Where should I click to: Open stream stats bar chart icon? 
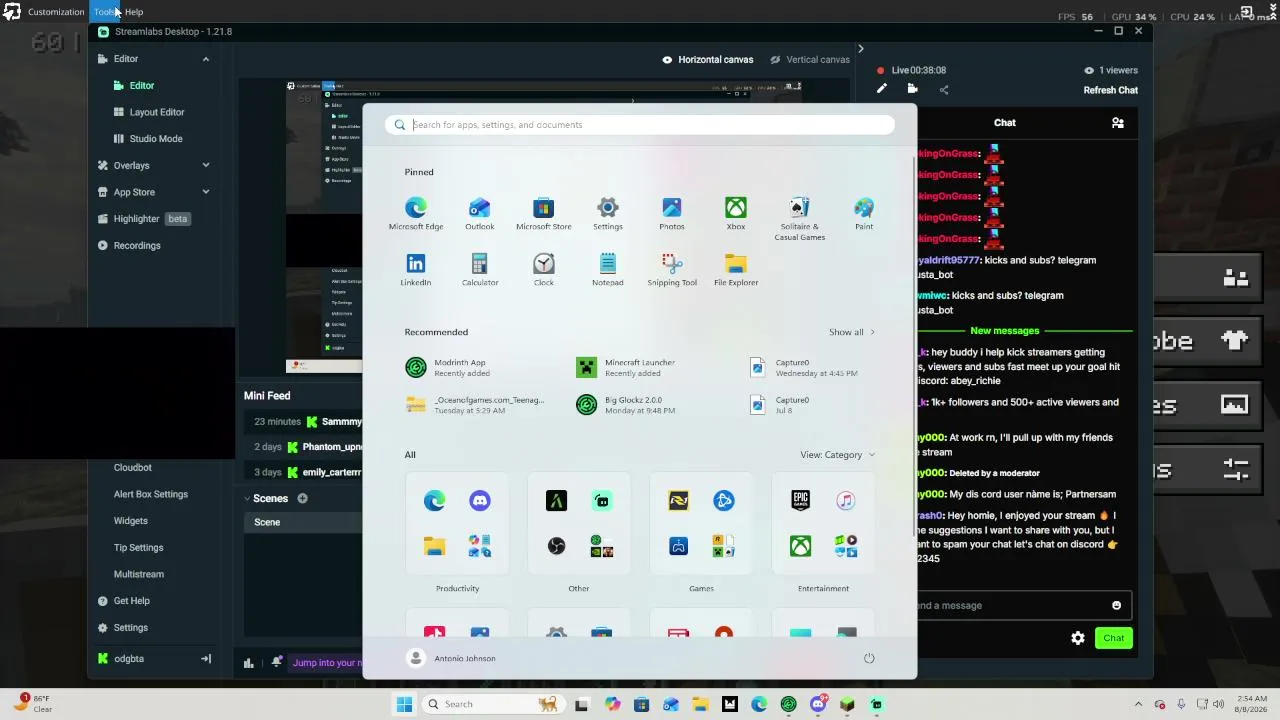(249, 662)
